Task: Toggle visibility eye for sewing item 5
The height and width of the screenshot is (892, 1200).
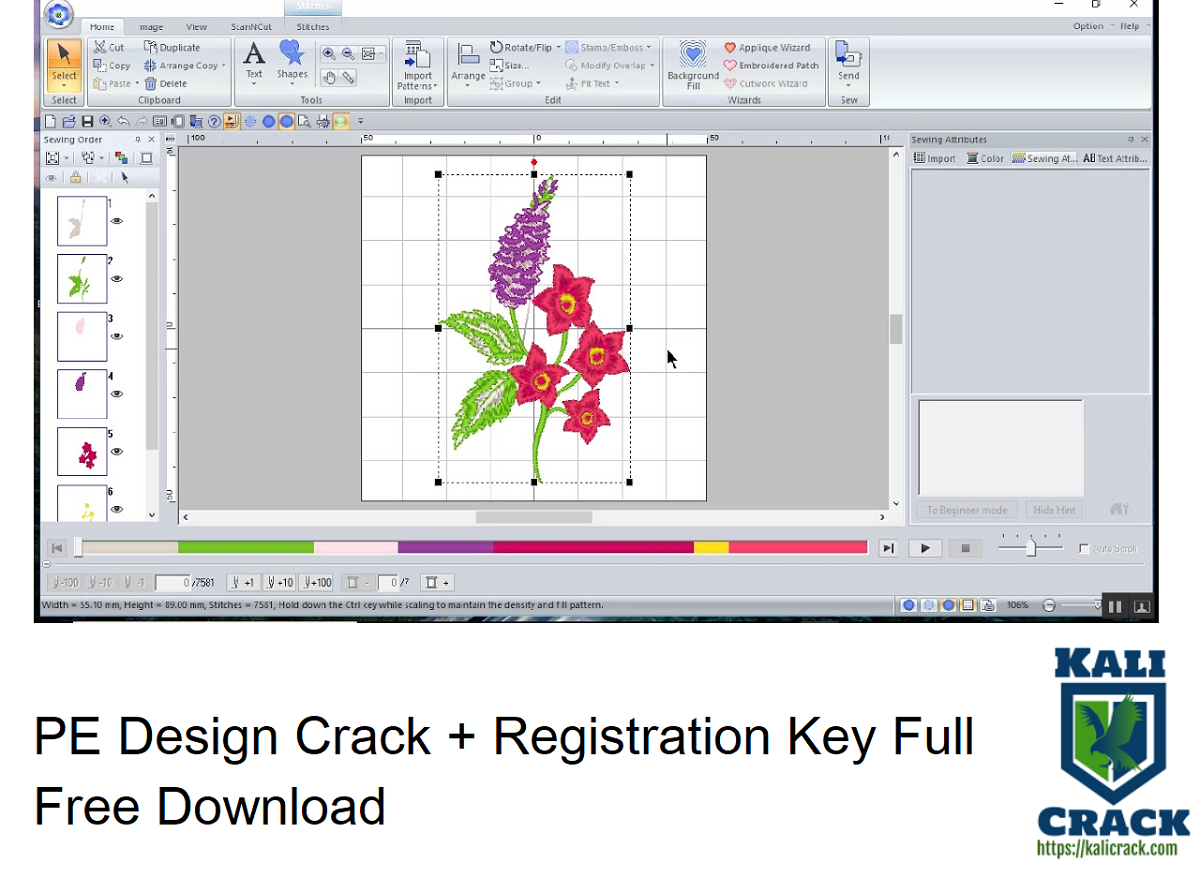Action: [x=117, y=452]
